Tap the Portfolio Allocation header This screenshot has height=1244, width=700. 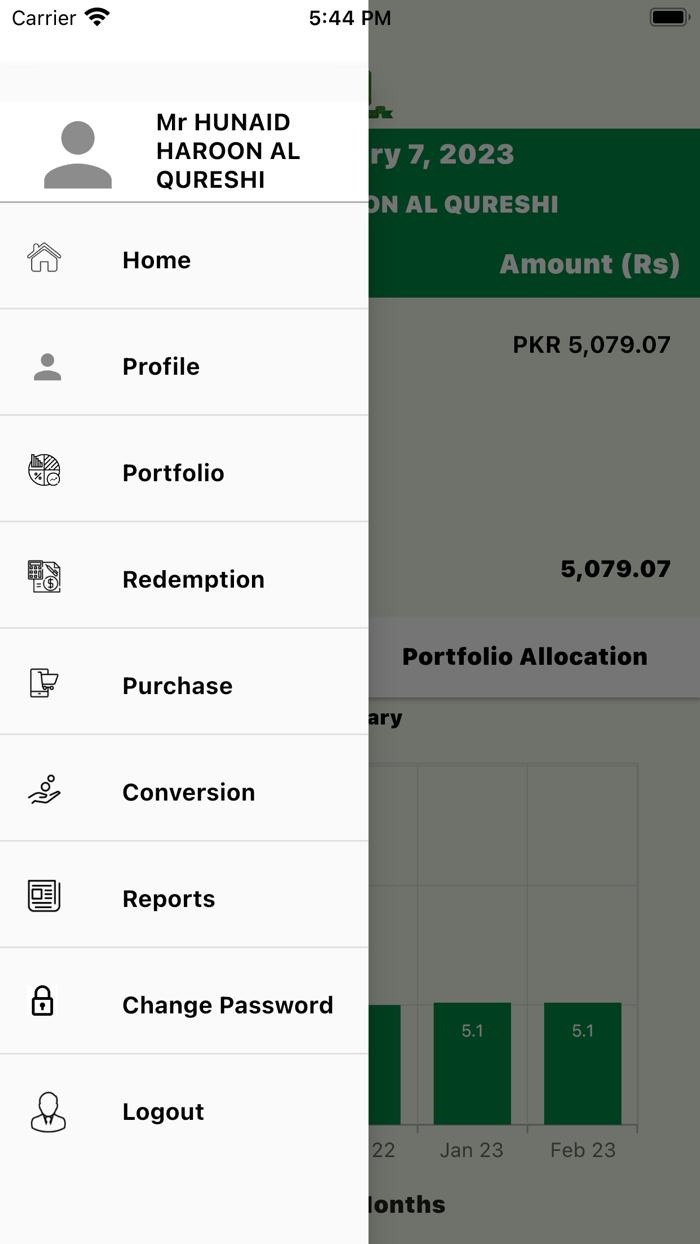coord(524,656)
